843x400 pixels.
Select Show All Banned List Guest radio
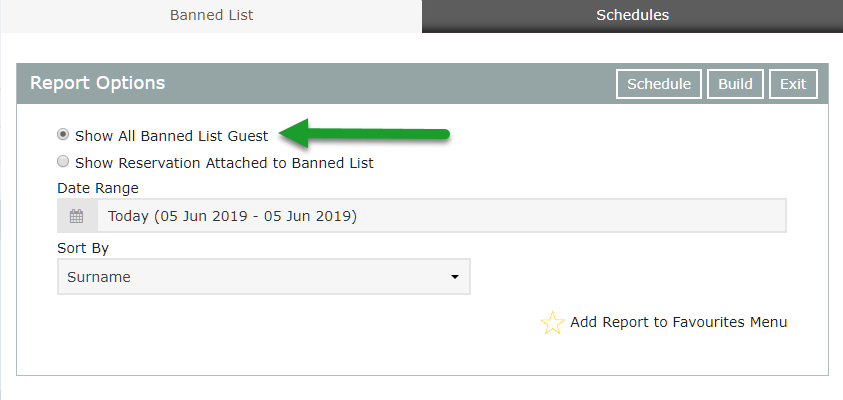(63, 135)
